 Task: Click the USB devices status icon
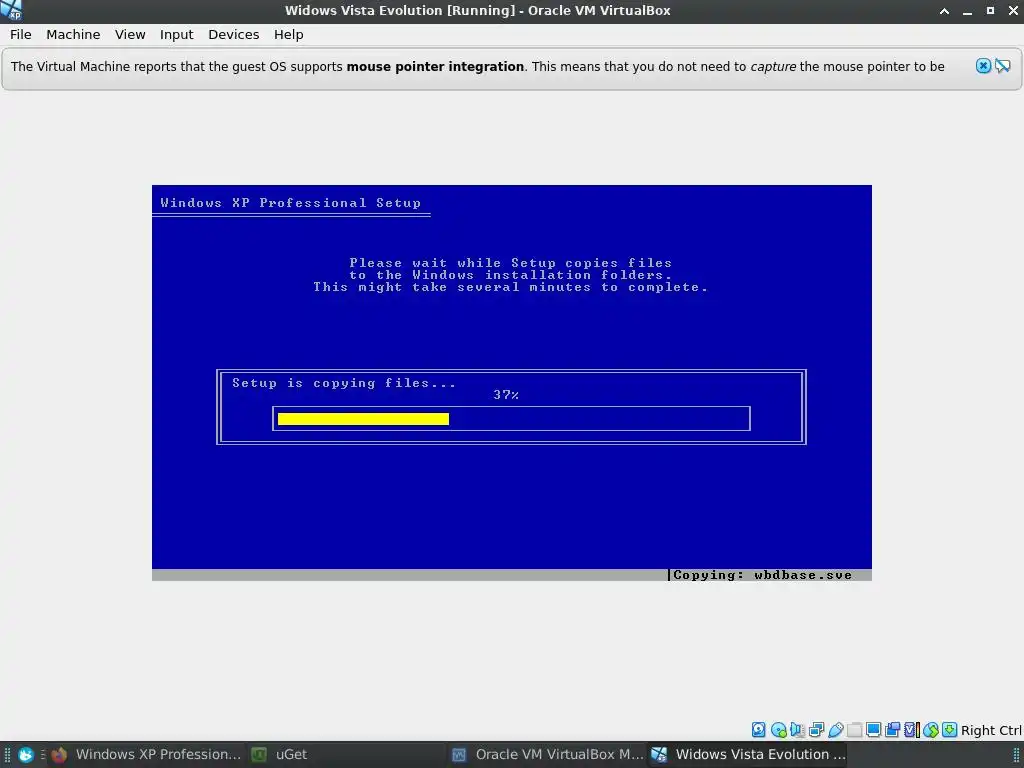tap(835, 729)
